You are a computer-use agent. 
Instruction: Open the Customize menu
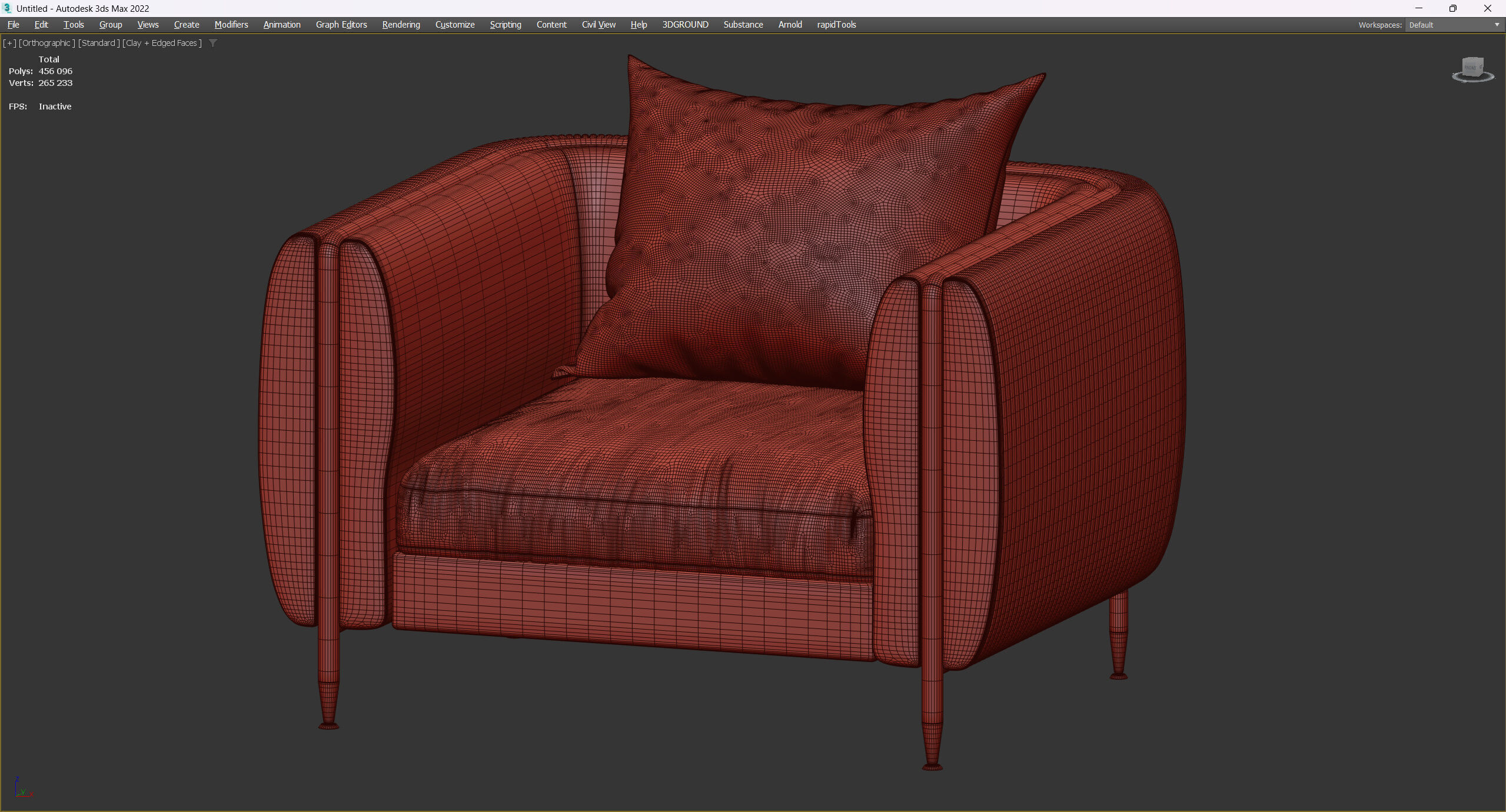click(455, 25)
